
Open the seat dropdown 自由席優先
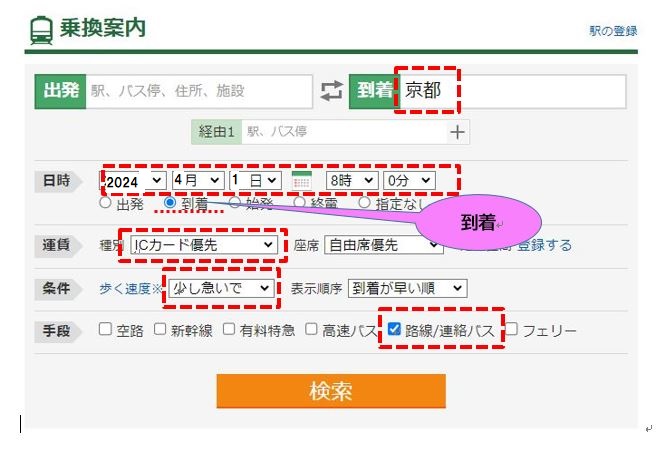point(384,245)
